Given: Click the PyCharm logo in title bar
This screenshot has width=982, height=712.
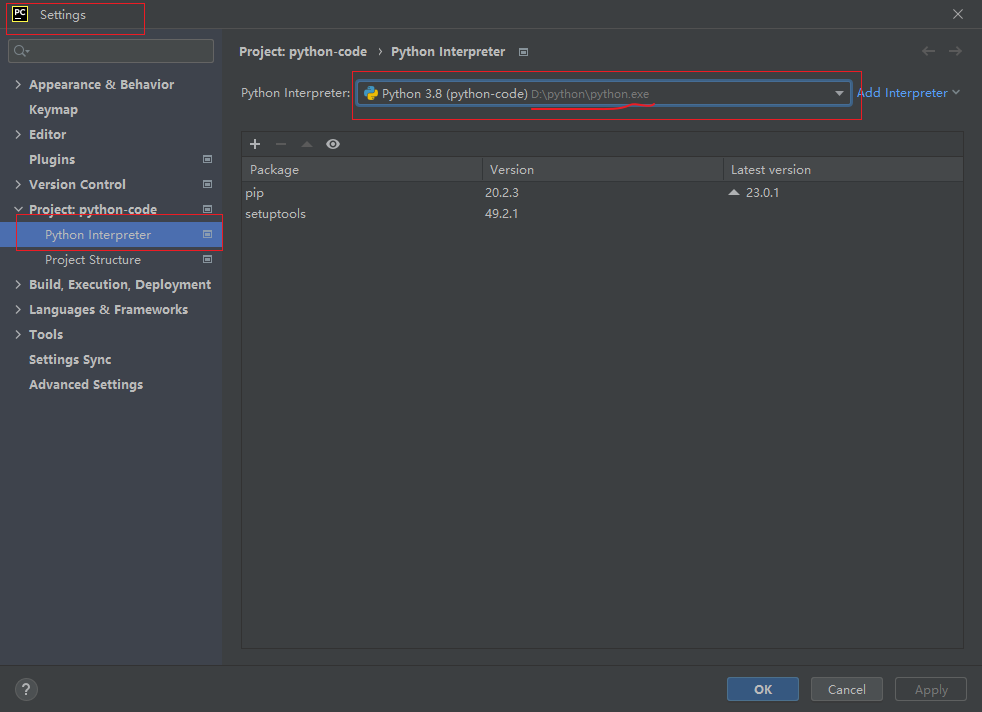Looking at the screenshot, I should pos(20,14).
